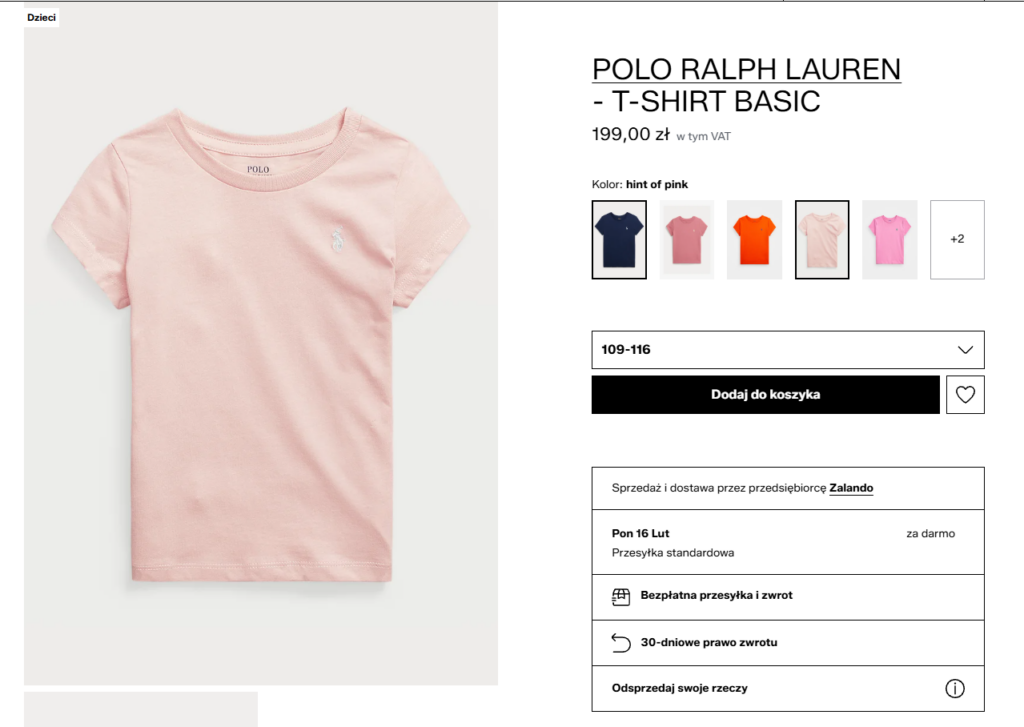Select the rose pink t-shirt variant
This screenshot has height=727, width=1024.
point(686,238)
